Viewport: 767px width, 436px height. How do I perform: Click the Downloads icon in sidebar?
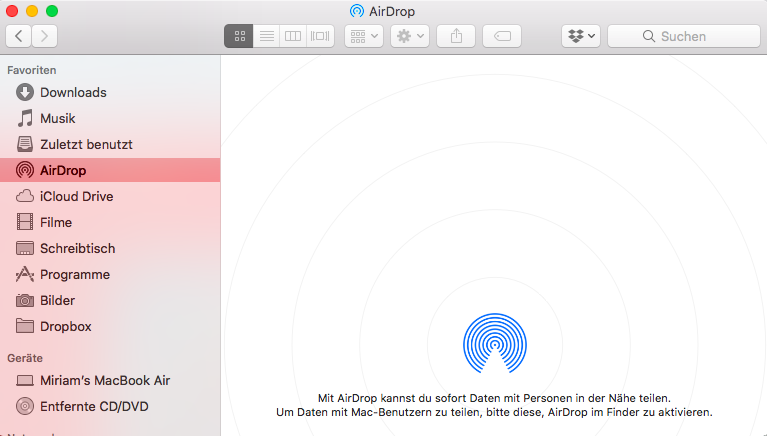point(25,92)
